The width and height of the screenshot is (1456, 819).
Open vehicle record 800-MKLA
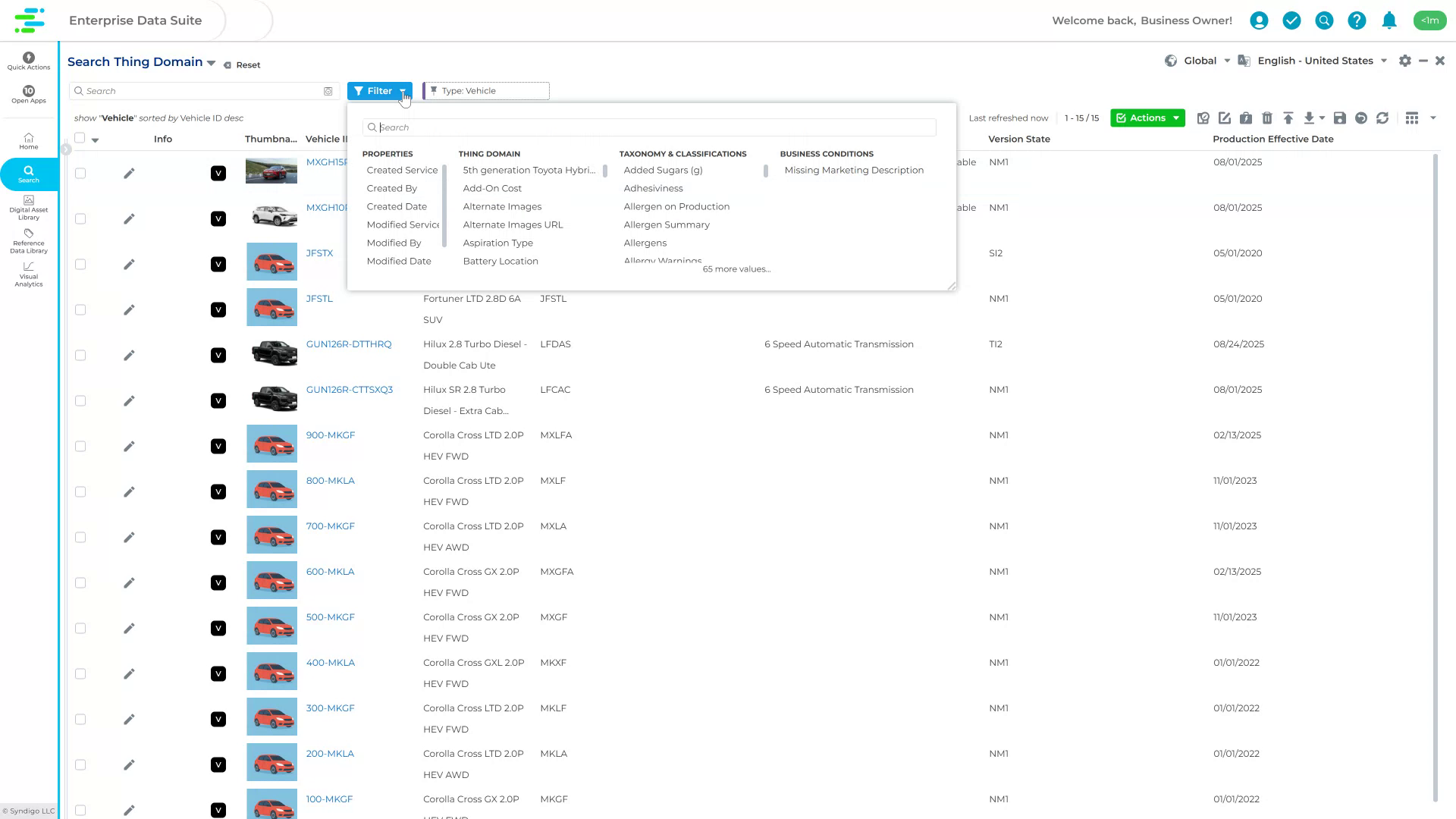pyautogui.click(x=330, y=480)
